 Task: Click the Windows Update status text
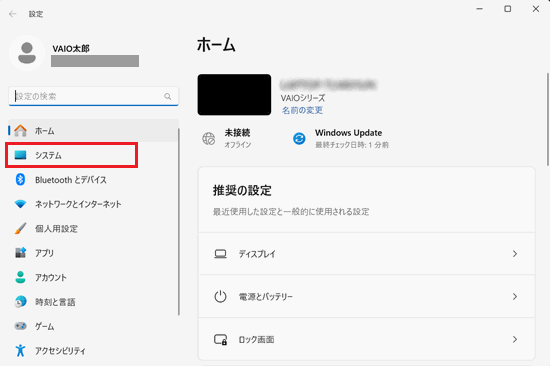pos(351,138)
